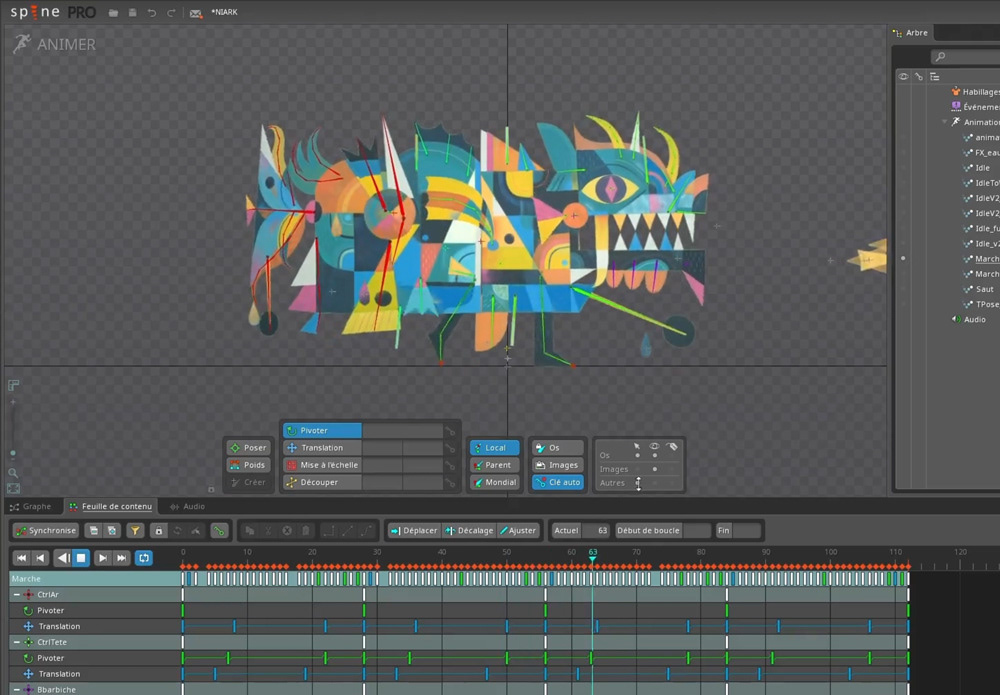This screenshot has width=1000, height=695.
Task: Click the Début de boucle value field
Action: click(696, 530)
